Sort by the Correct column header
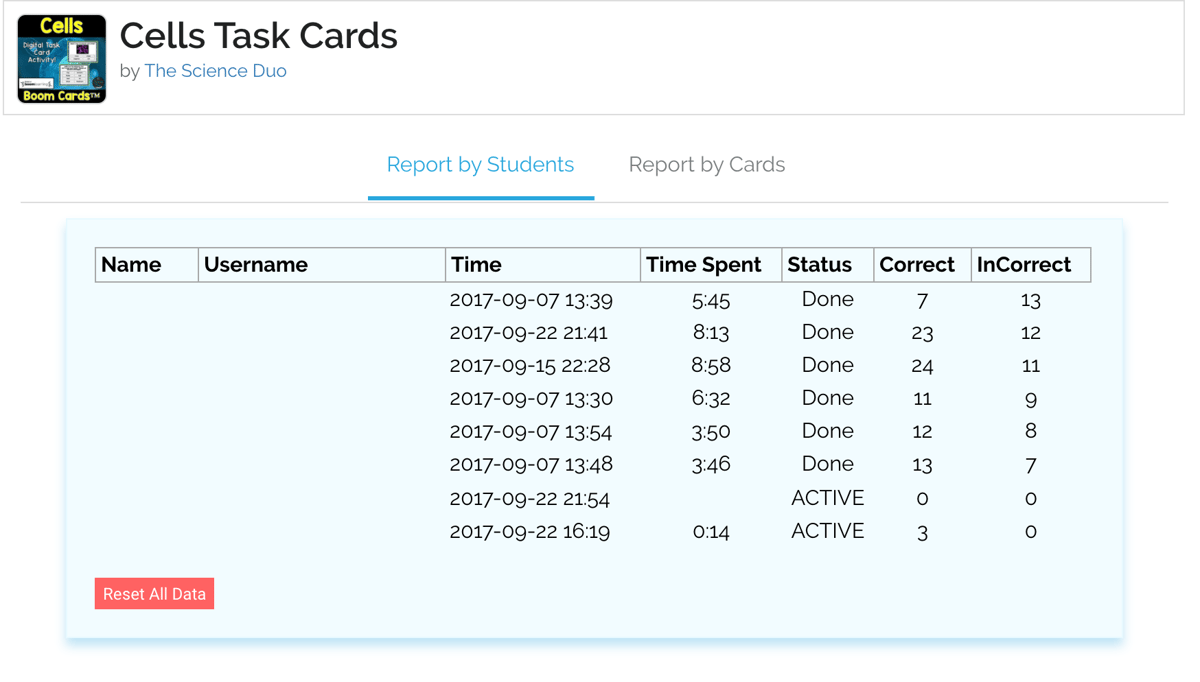 click(x=917, y=265)
